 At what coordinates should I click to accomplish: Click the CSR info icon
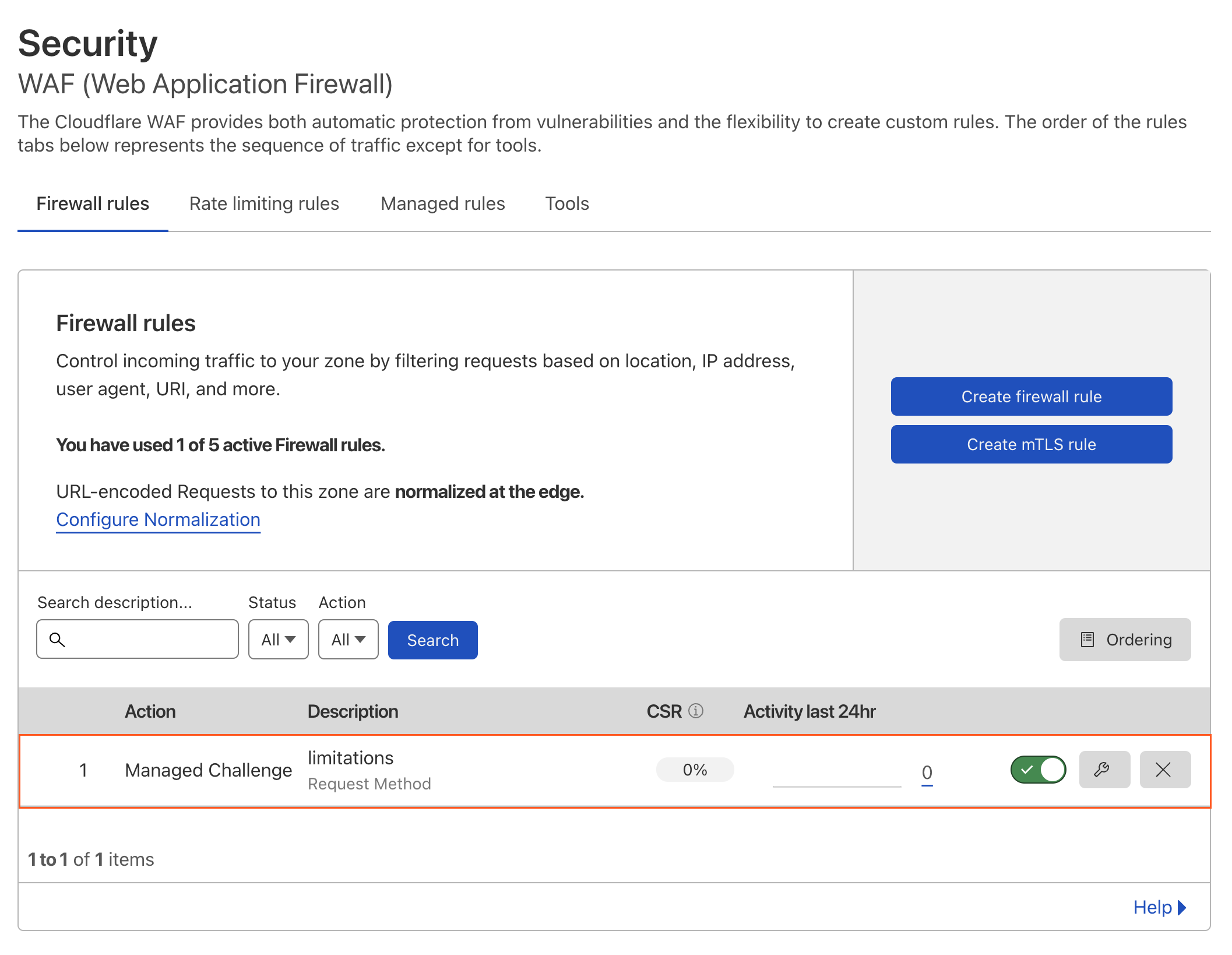click(x=696, y=711)
